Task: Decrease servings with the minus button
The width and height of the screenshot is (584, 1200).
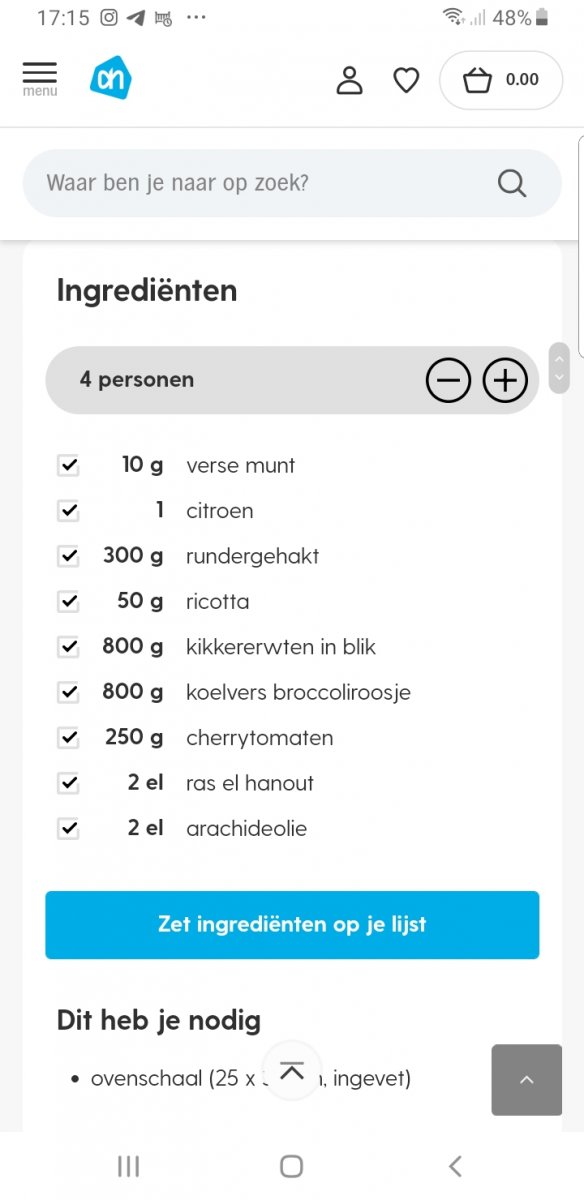Action: (448, 380)
